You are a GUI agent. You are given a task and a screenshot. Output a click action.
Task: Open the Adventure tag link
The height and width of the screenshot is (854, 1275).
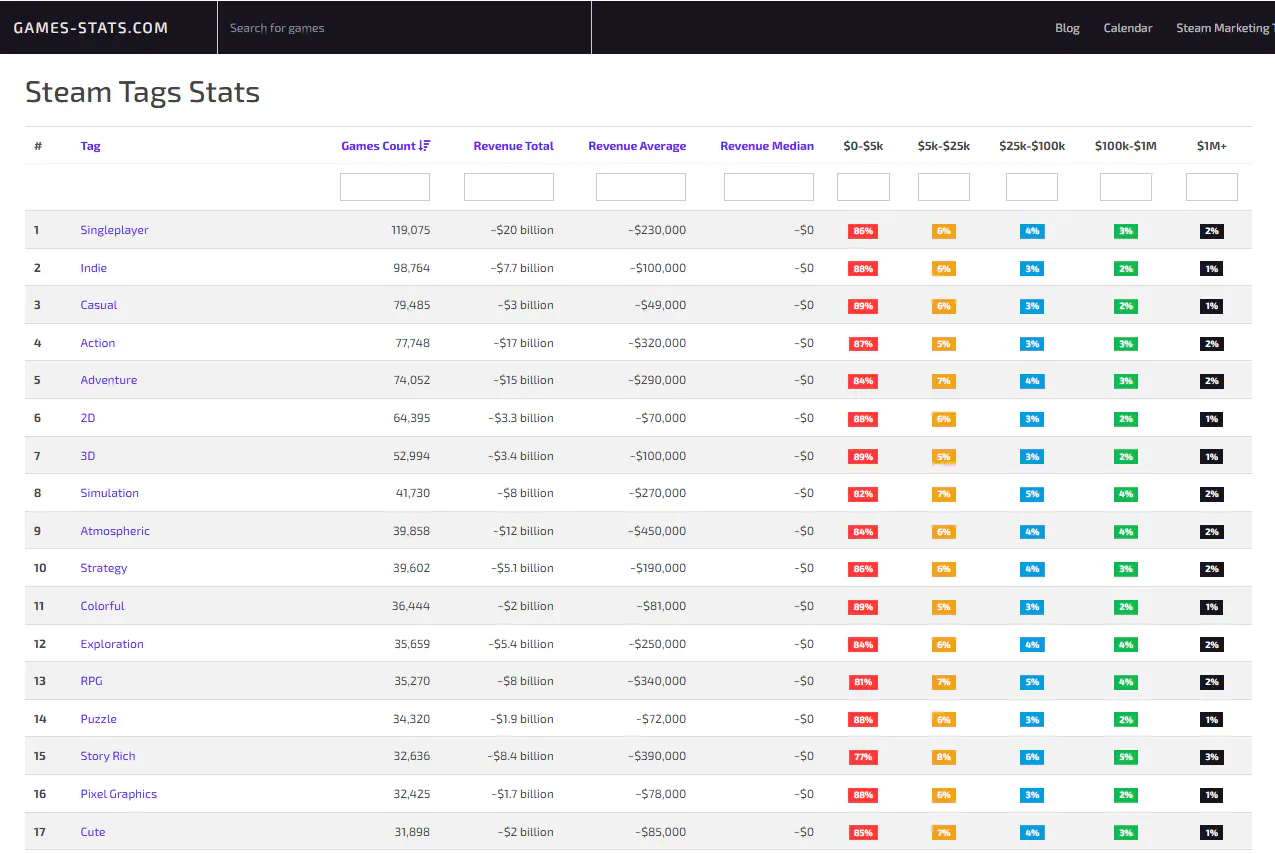tap(108, 380)
